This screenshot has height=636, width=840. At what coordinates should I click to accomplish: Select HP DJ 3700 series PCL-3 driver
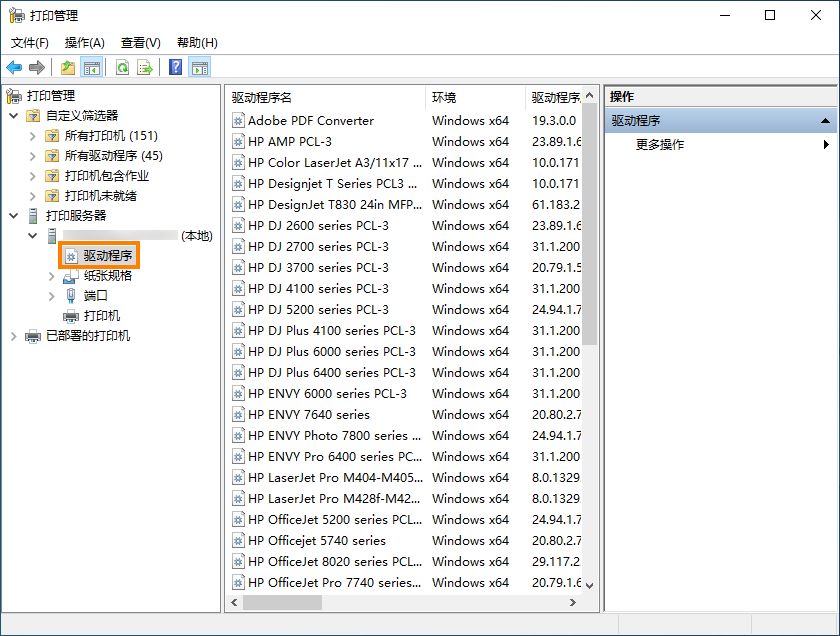click(x=406, y=267)
